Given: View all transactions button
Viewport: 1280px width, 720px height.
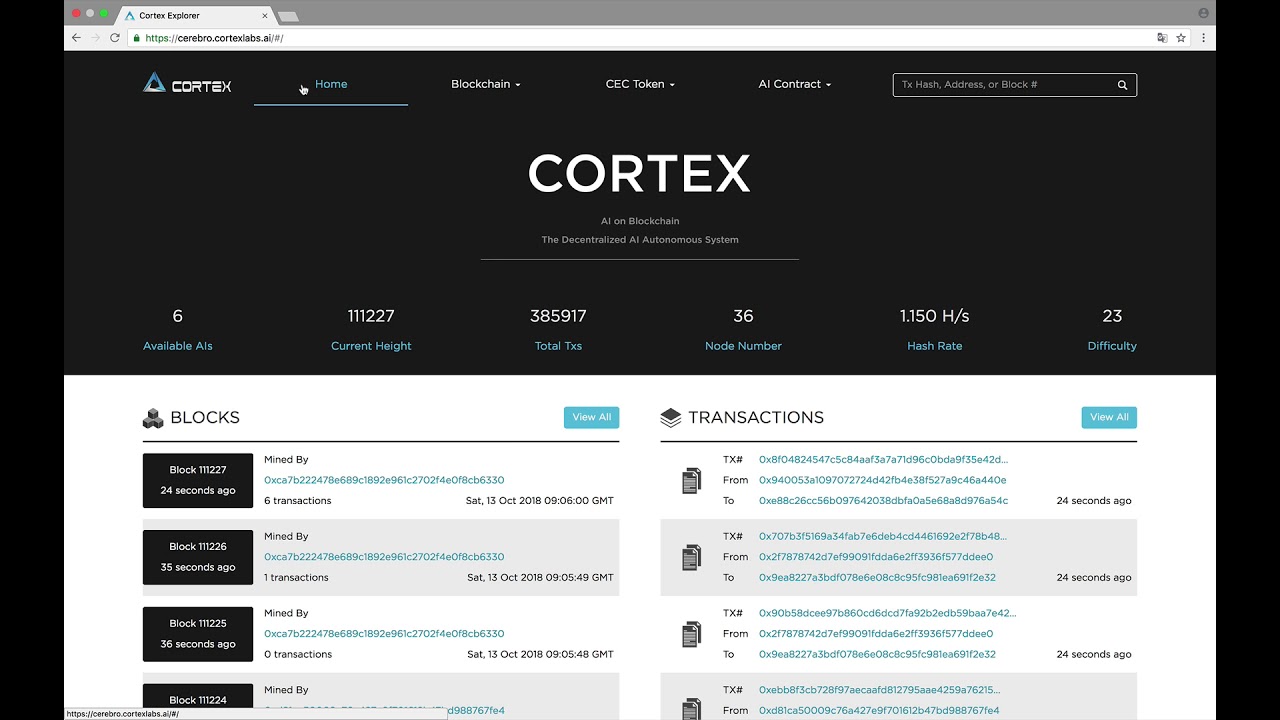Looking at the screenshot, I should pos(1109,417).
